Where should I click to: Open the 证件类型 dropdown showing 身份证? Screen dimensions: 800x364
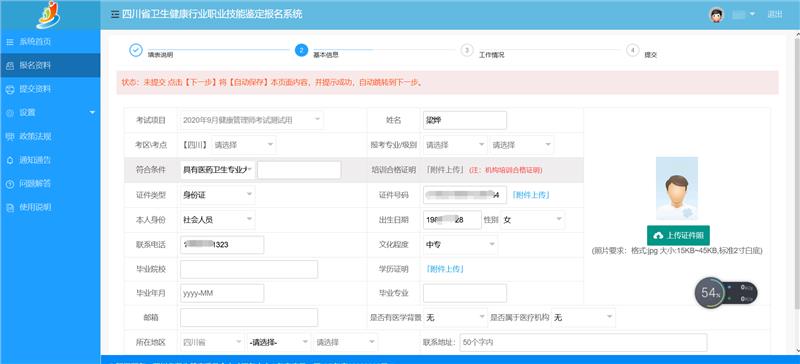coord(217,195)
